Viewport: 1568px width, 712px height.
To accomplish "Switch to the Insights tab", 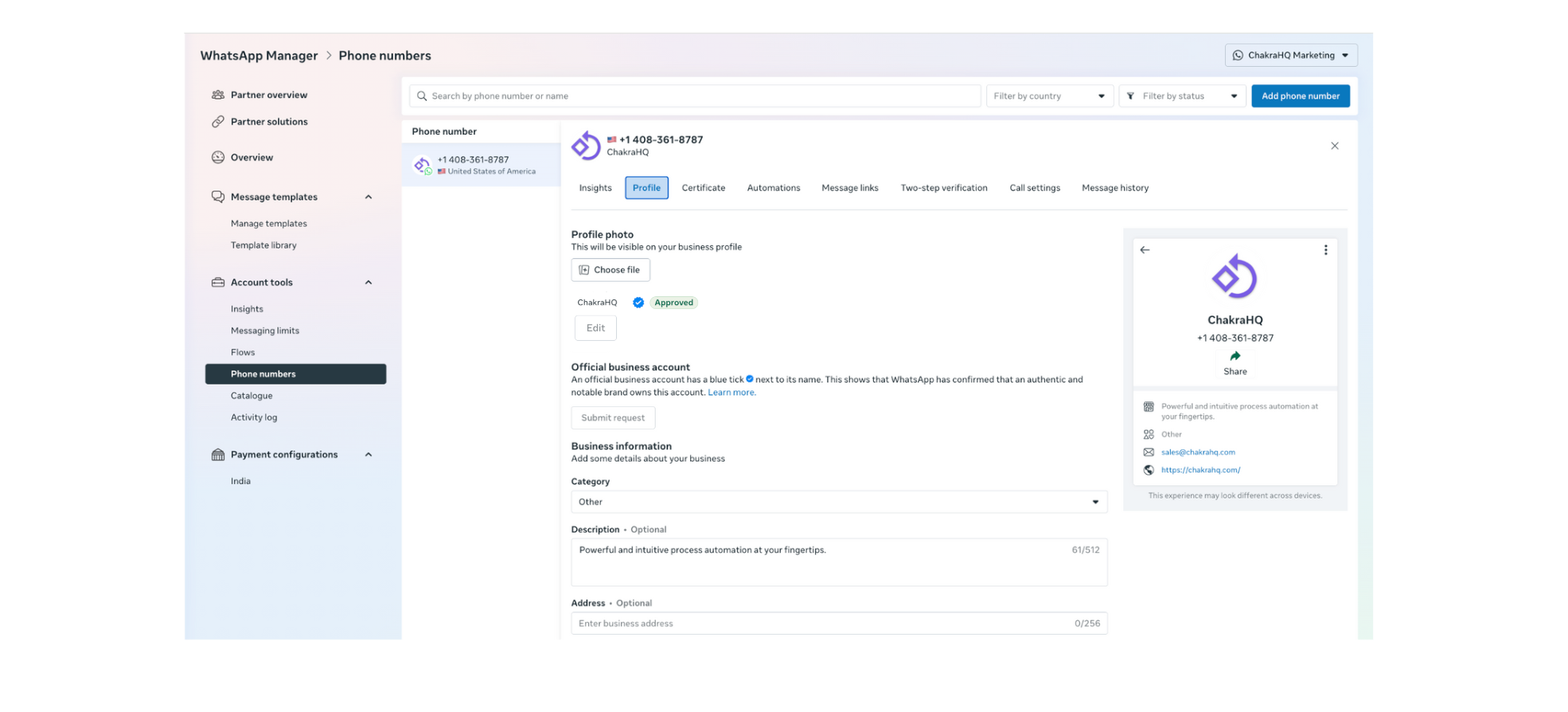I will (595, 188).
